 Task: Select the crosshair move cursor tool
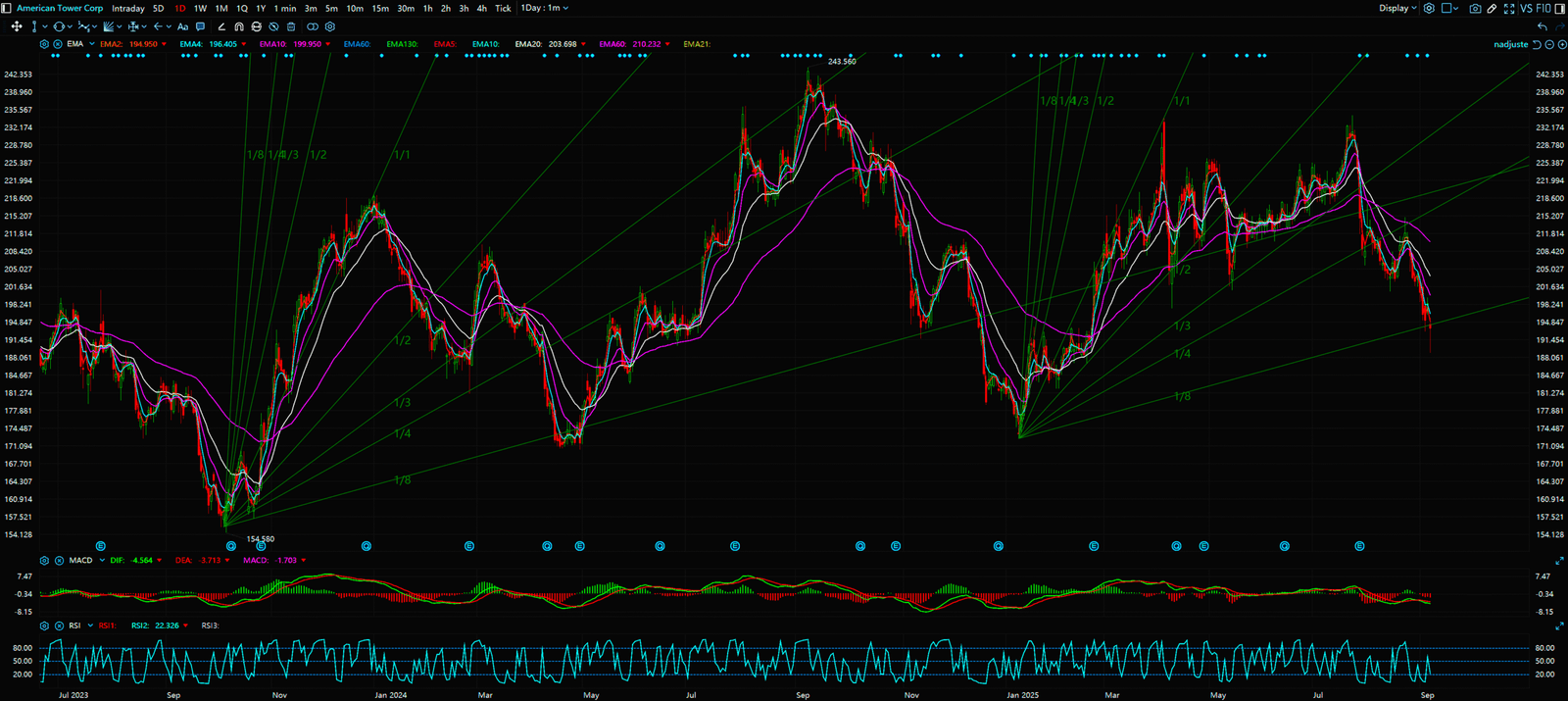pyautogui.click(x=17, y=26)
